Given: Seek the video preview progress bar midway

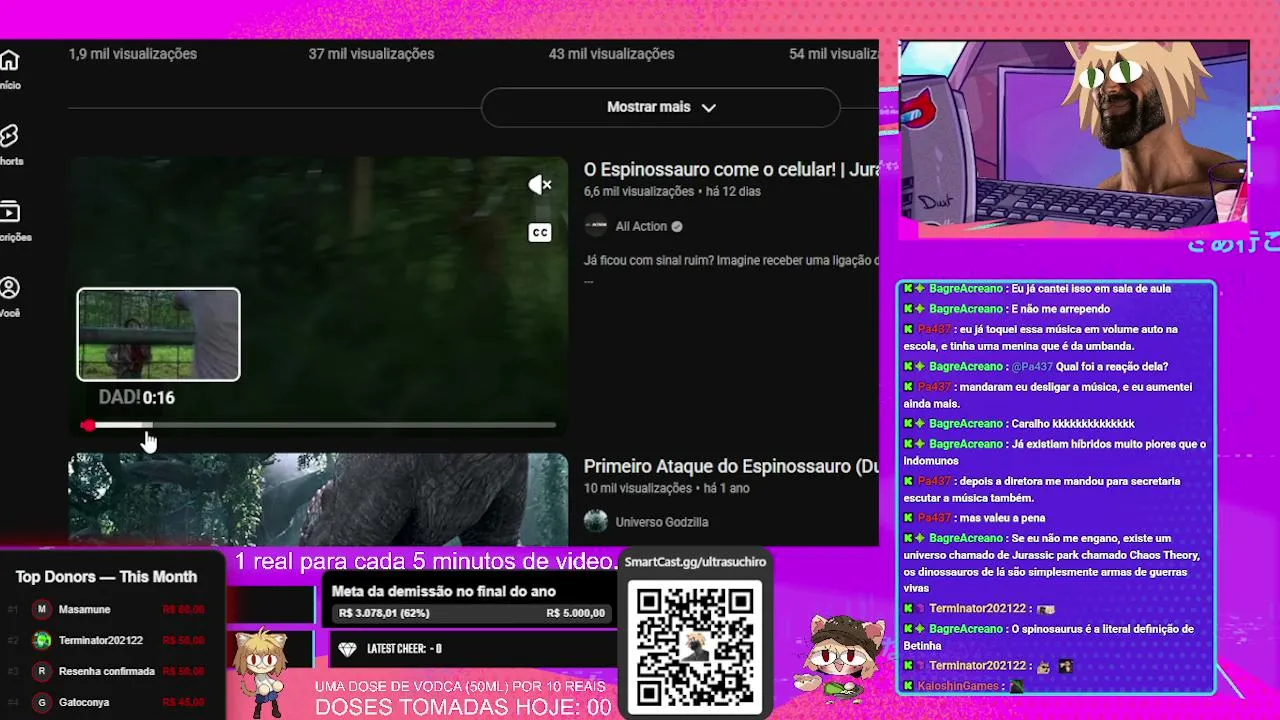Looking at the screenshot, I should 320,426.
